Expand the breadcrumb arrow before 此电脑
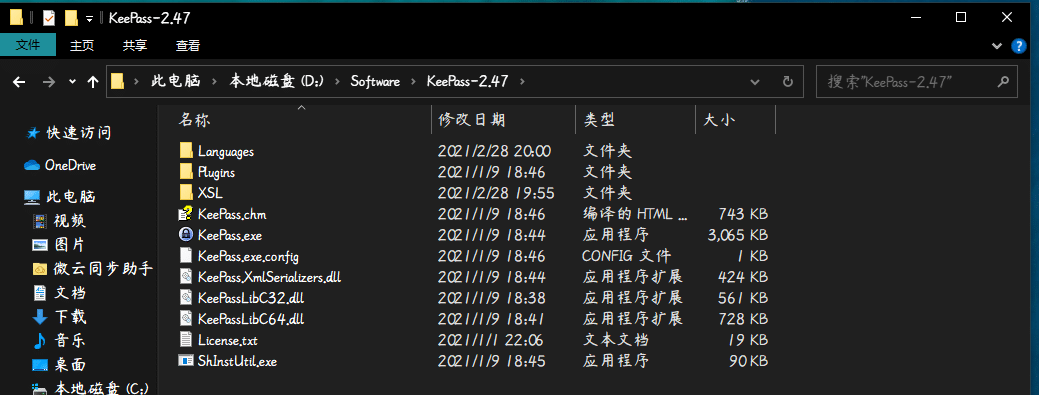Image resolution: width=1039 pixels, height=395 pixels. coord(137,82)
